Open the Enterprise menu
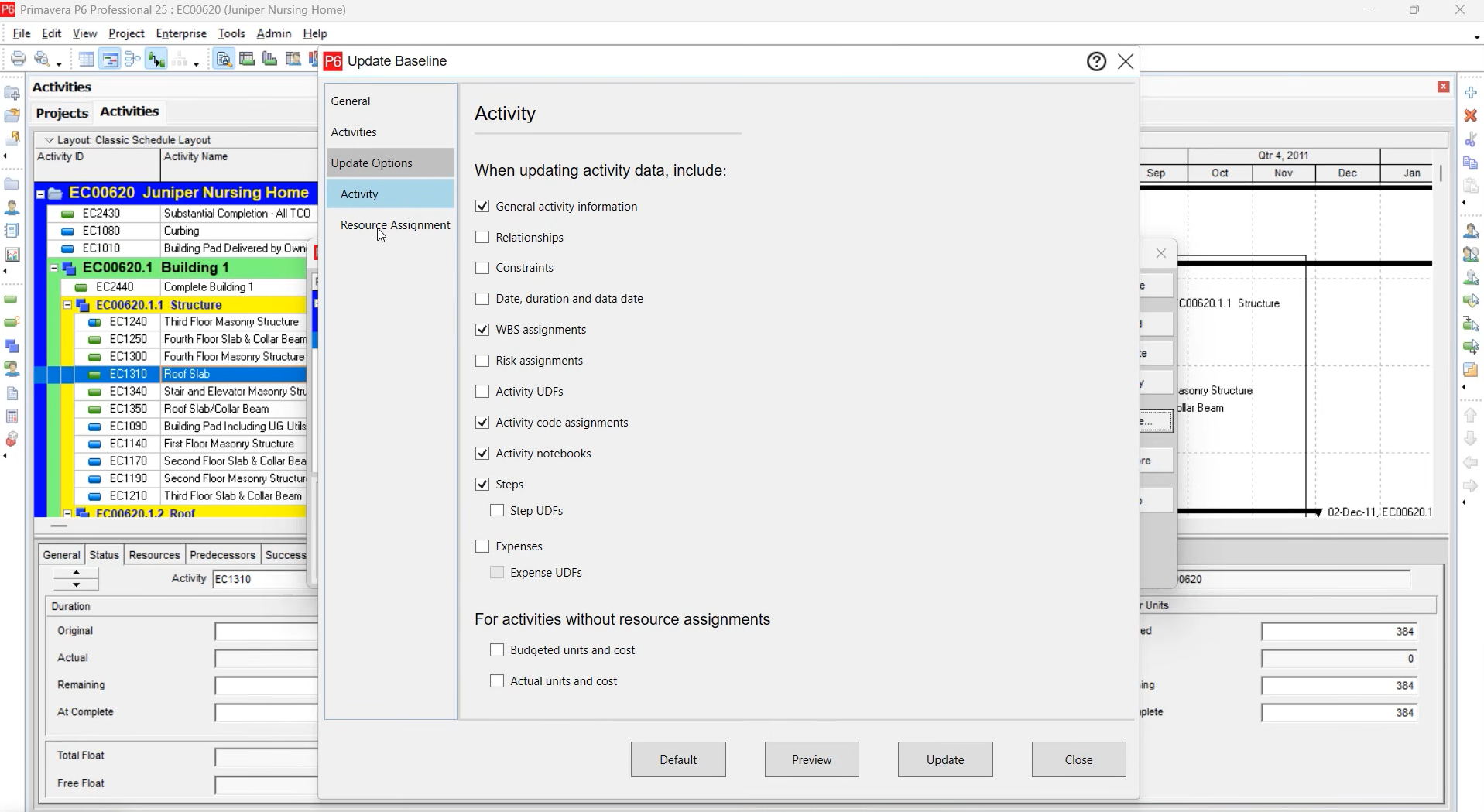 coord(181,33)
